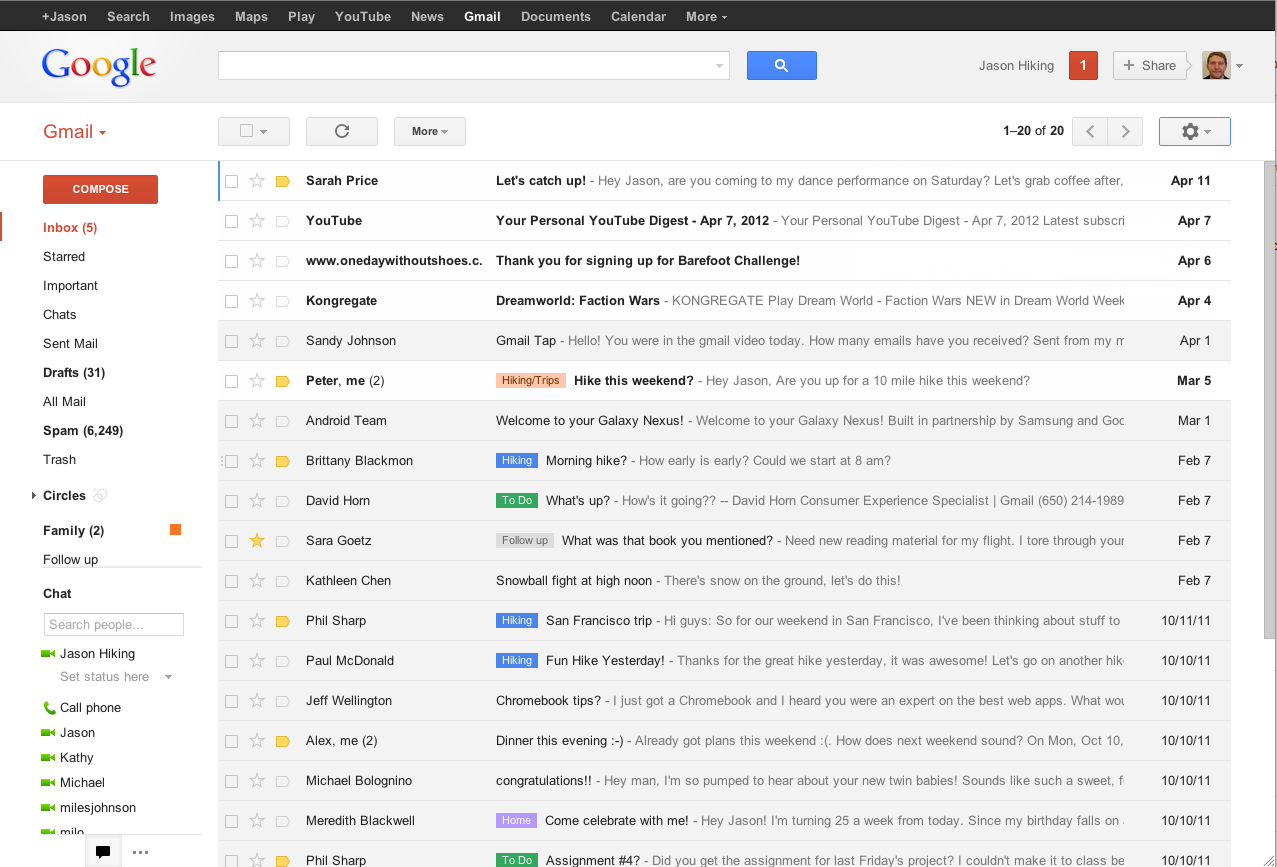
Task: Check the David Horn email box
Action: coord(231,501)
